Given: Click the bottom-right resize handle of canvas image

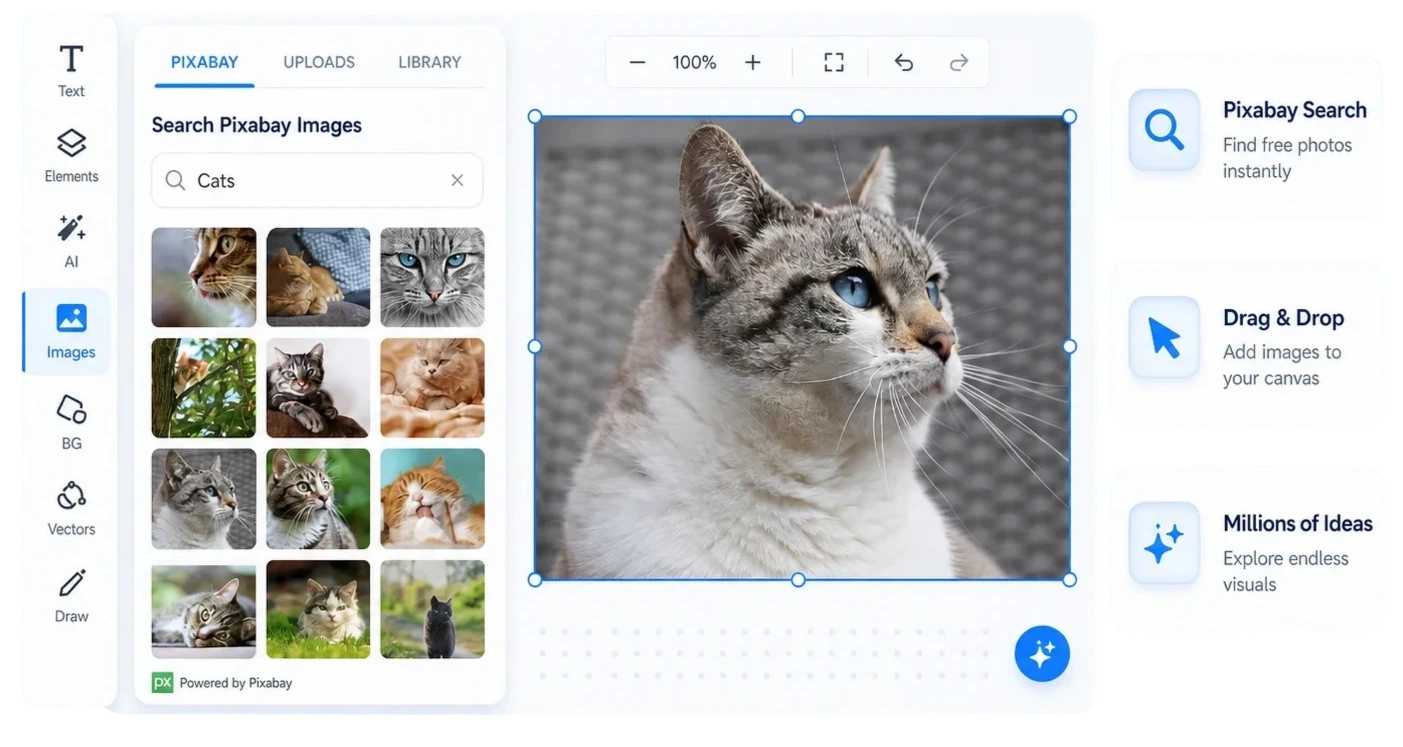Looking at the screenshot, I should coord(1070,580).
